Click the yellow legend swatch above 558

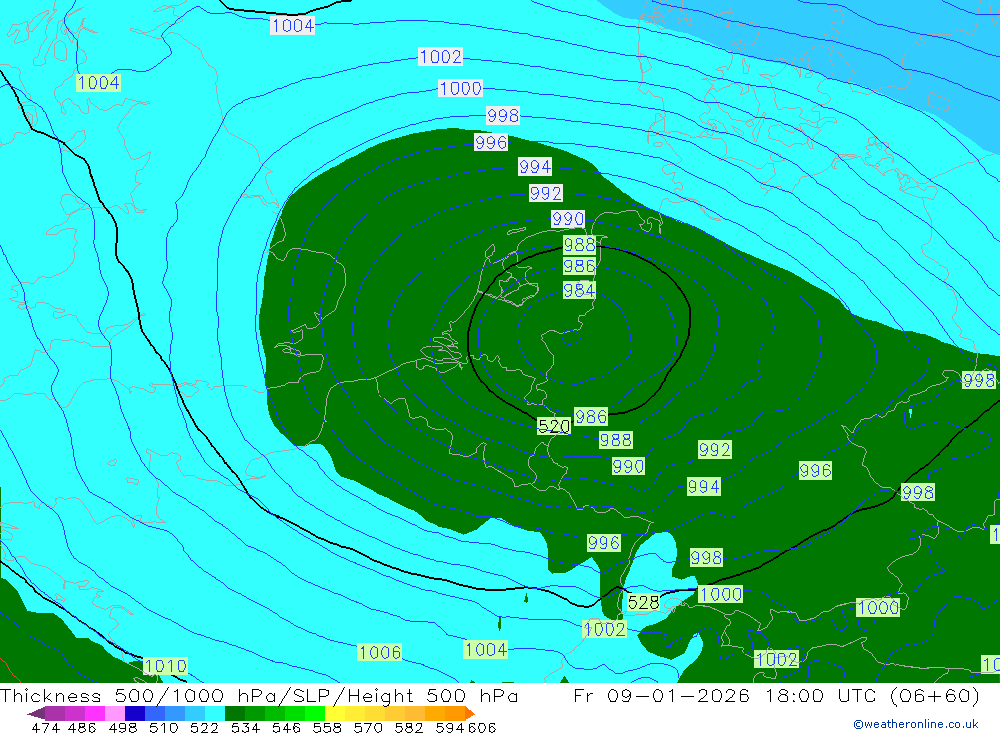pos(335,713)
